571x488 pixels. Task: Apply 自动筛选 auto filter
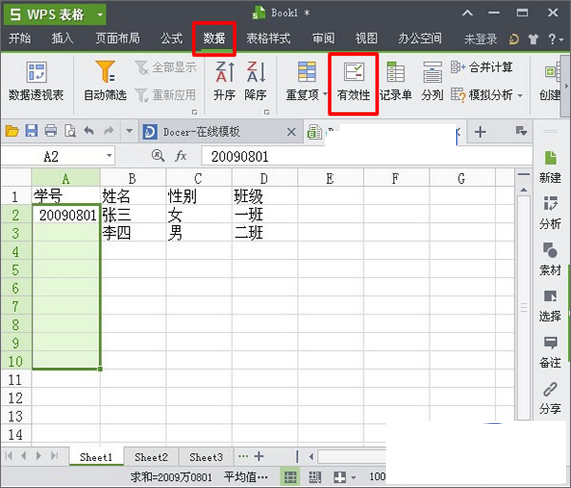(105, 82)
